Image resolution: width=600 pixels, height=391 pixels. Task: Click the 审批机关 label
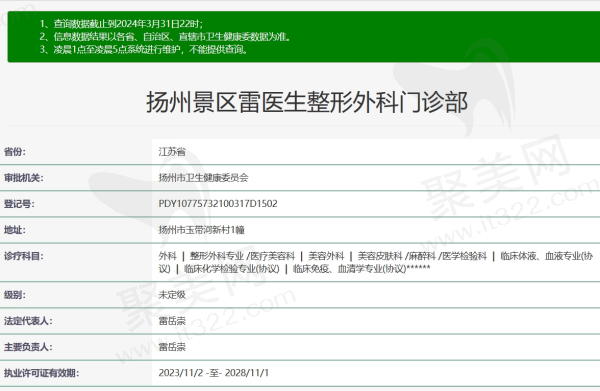click(23, 178)
